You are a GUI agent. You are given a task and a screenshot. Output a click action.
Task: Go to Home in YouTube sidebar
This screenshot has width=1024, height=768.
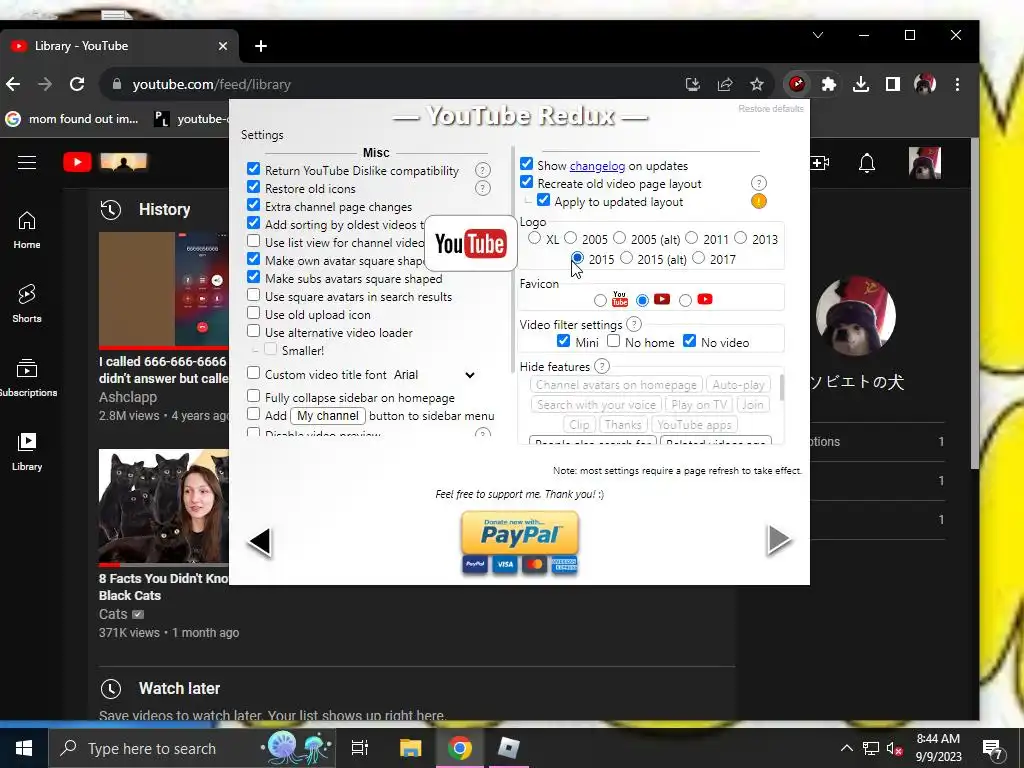click(27, 230)
